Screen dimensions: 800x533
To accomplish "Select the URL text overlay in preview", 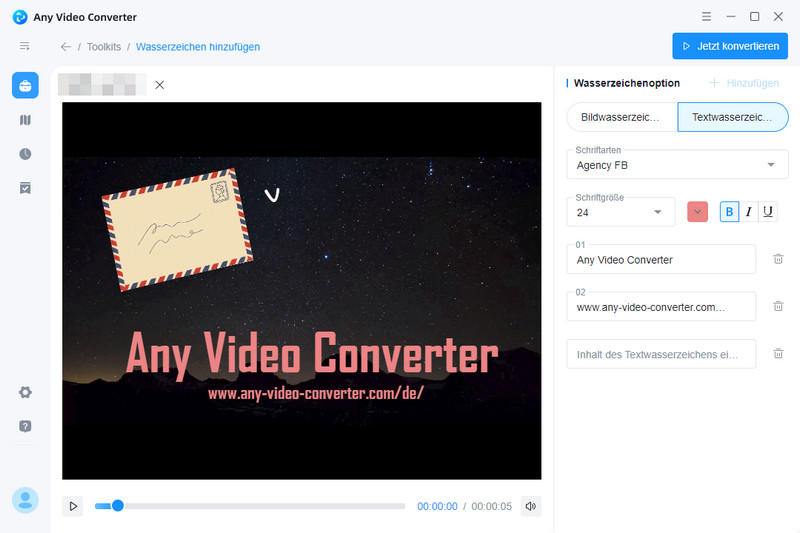I will click(315, 393).
